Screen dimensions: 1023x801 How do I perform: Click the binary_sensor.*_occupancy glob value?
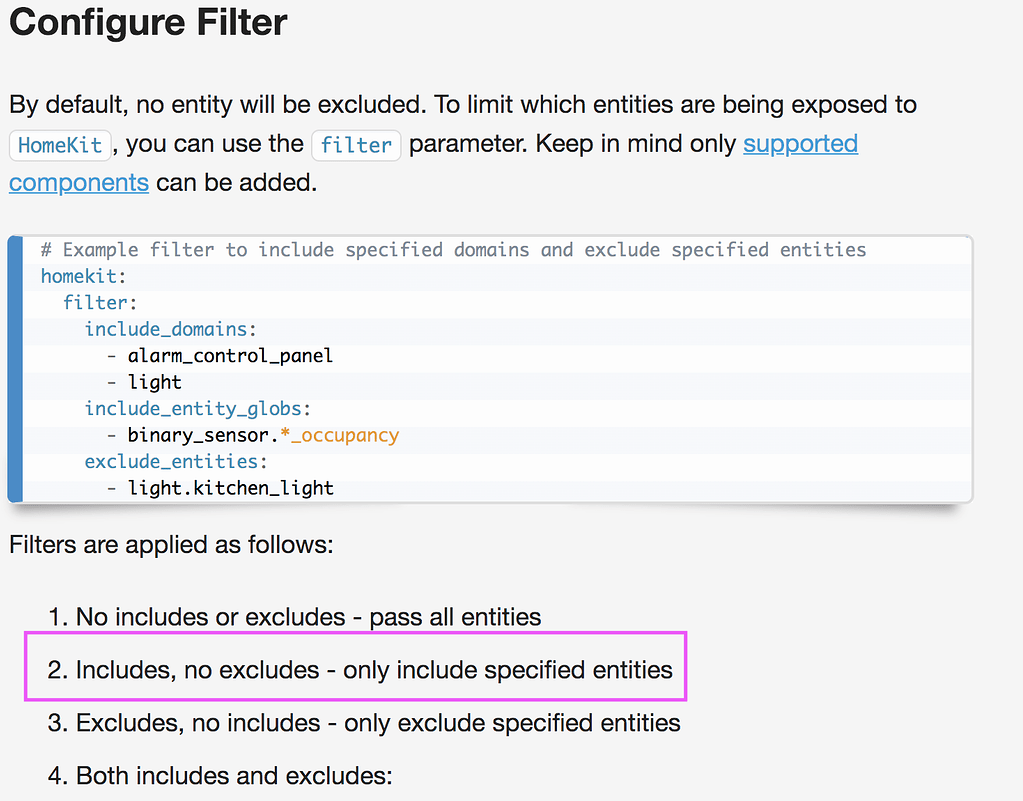[262, 435]
